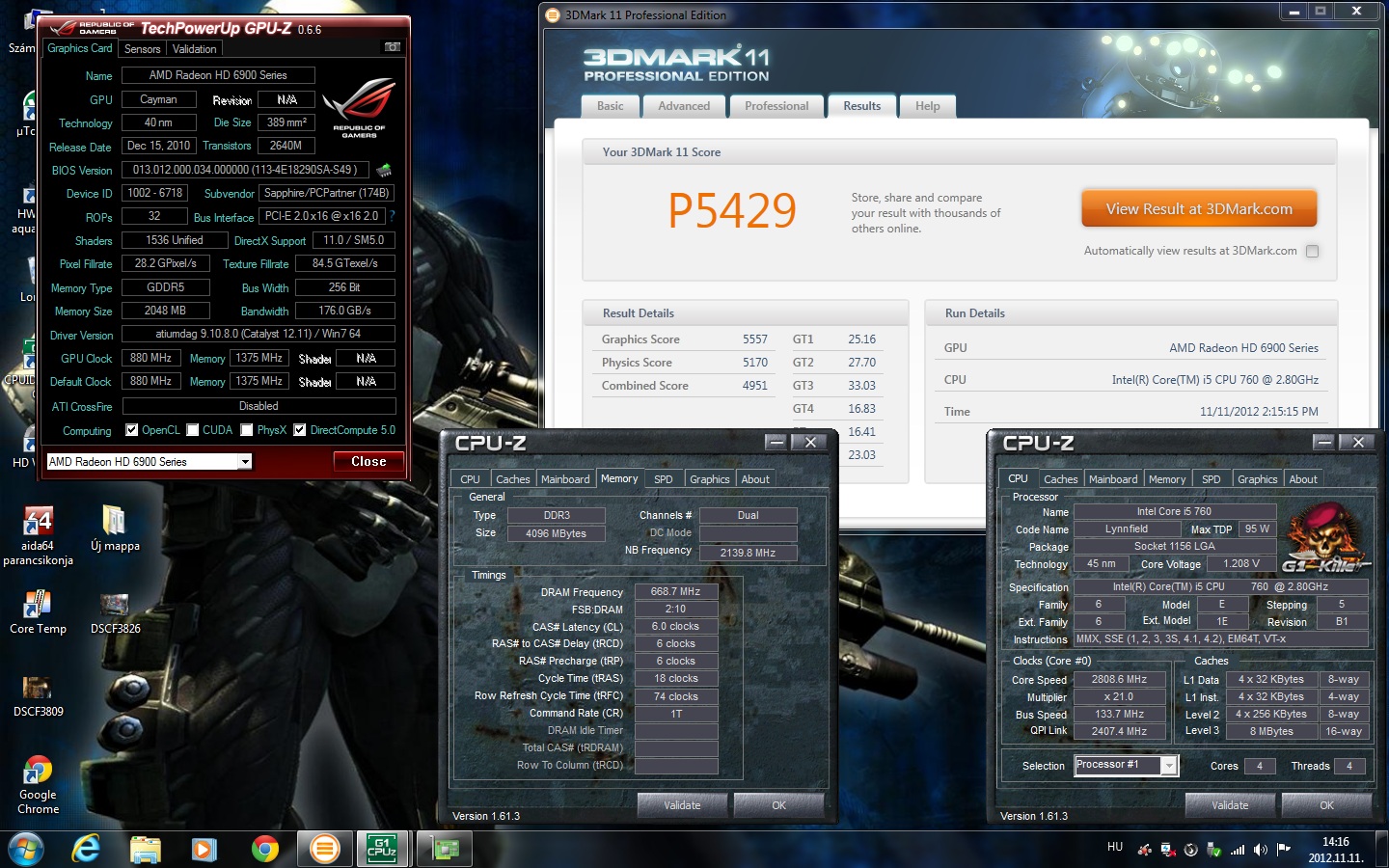The height and width of the screenshot is (868, 1389).
Task: Toggle the OpenCL checkbox in GPU-Z
Action: [131, 430]
